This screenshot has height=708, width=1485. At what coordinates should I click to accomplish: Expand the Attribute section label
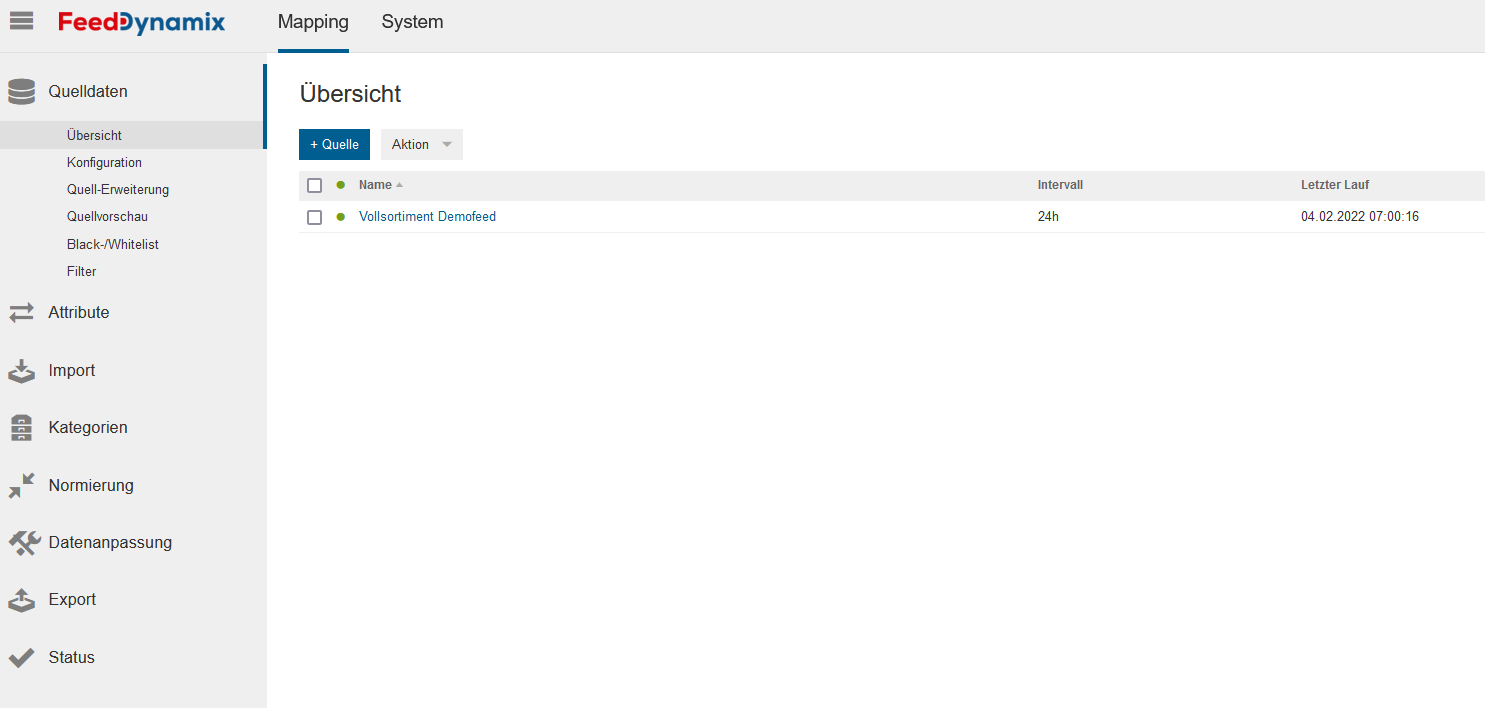pyautogui.click(x=79, y=313)
